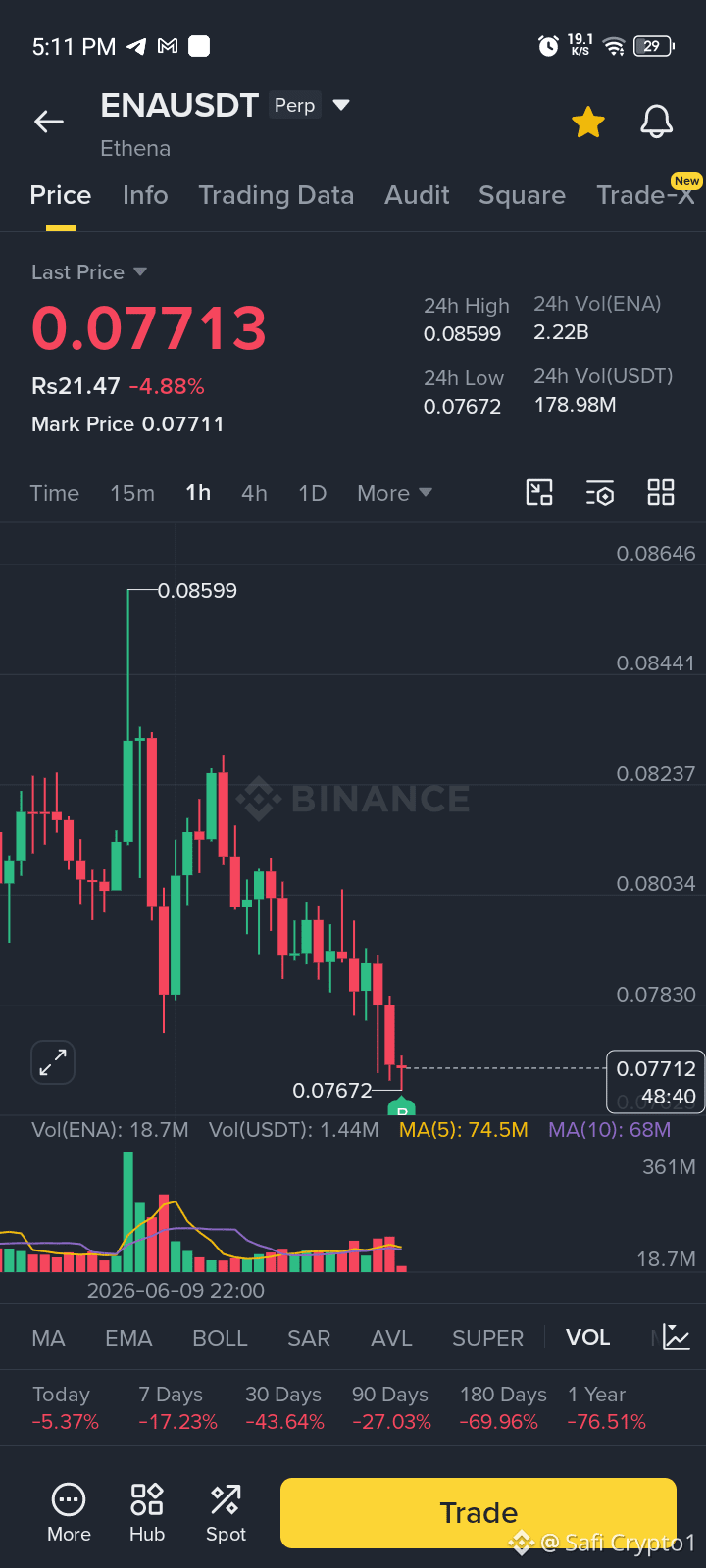Screen dimensions: 706x1568
Task: Select the 1D chart interval
Action: (x=312, y=493)
